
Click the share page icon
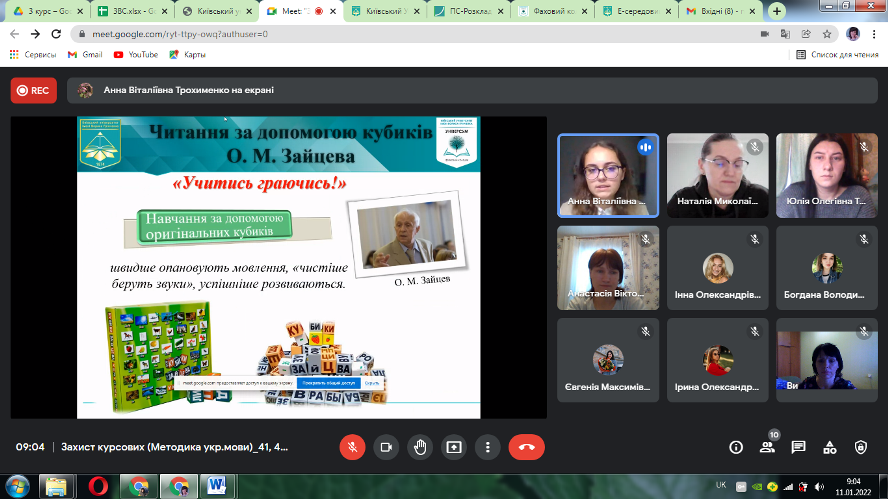click(x=806, y=34)
